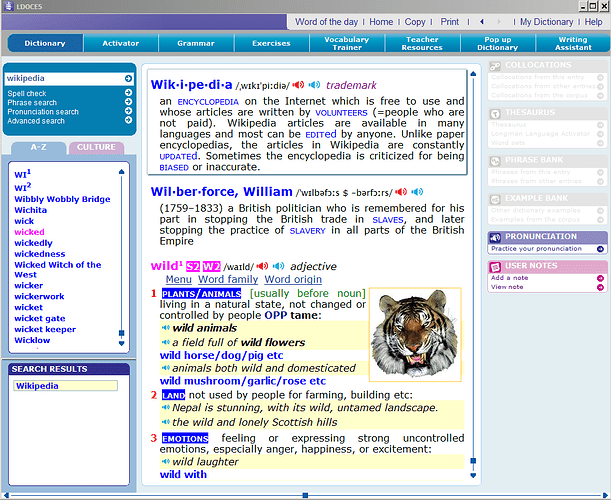
Task: Open Practice your pronunciation arrow
Action: [600, 248]
